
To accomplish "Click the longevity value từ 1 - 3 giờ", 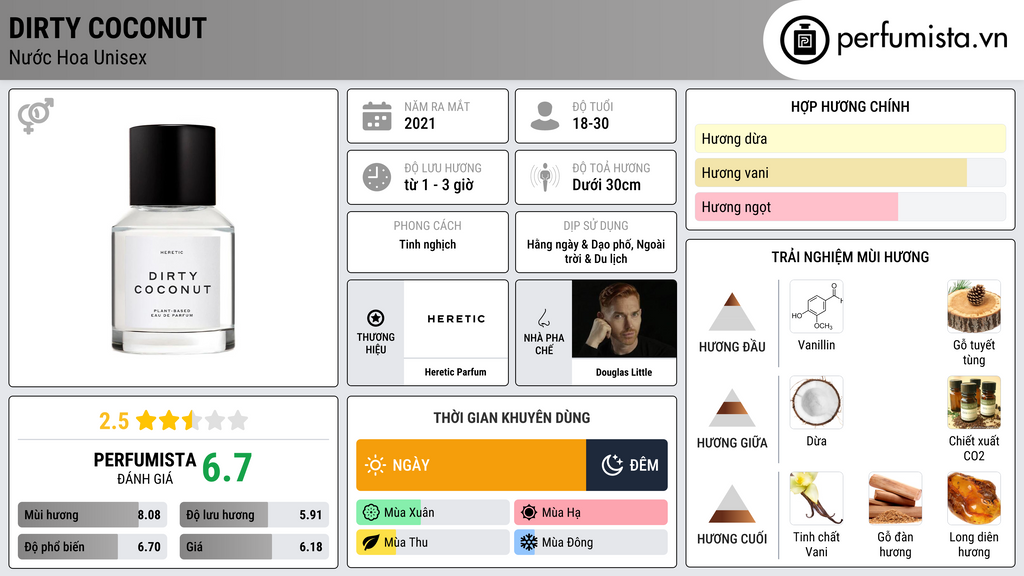I will 438,185.
